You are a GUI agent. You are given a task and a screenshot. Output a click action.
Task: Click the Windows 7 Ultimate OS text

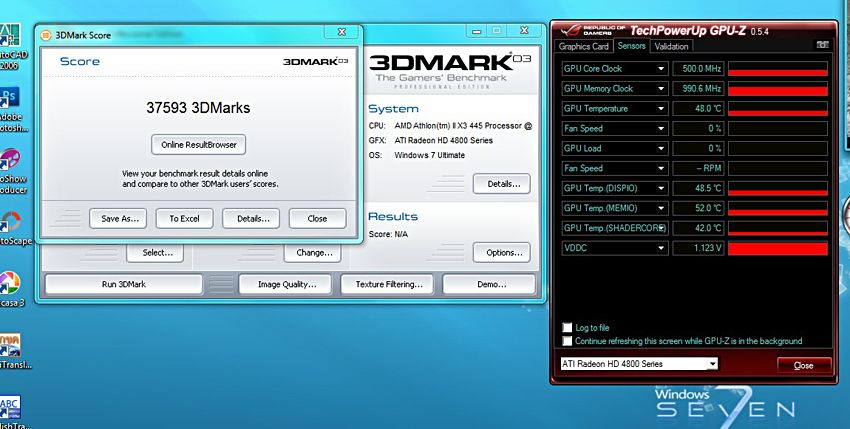click(x=429, y=155)
